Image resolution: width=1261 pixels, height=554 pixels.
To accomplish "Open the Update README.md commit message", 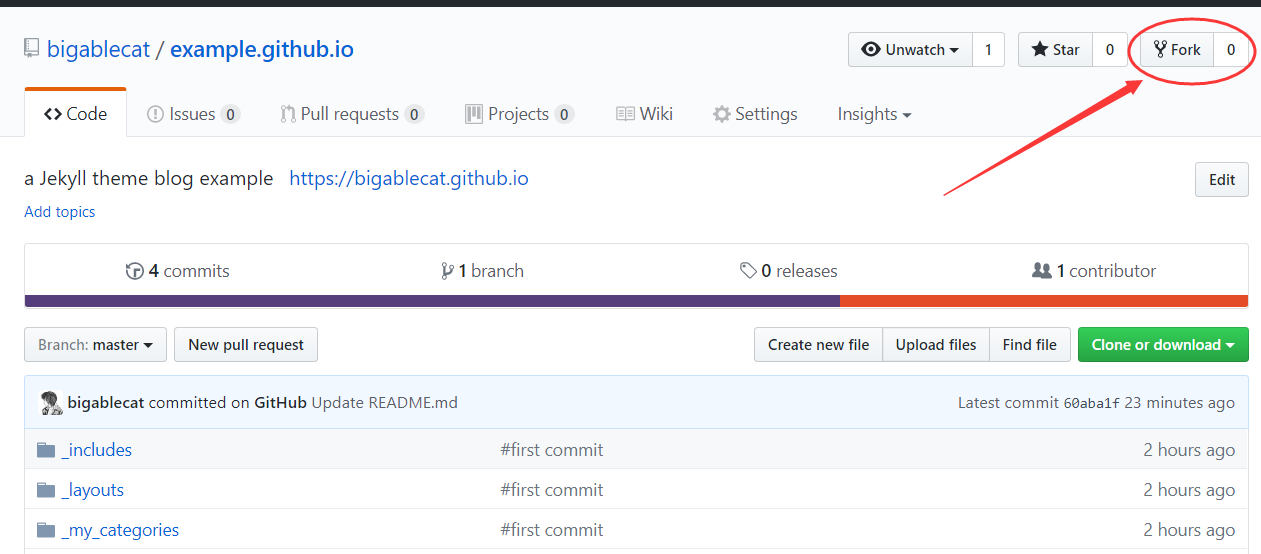I will 384,403.
